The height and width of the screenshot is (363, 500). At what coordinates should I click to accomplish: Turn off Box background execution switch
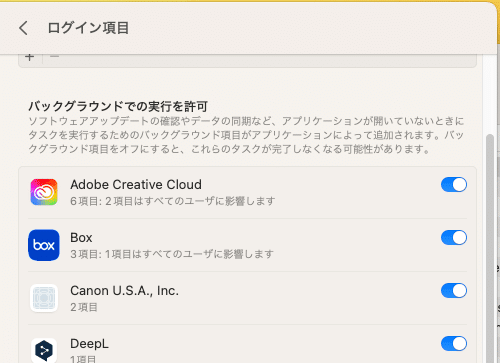pos(454,238)
